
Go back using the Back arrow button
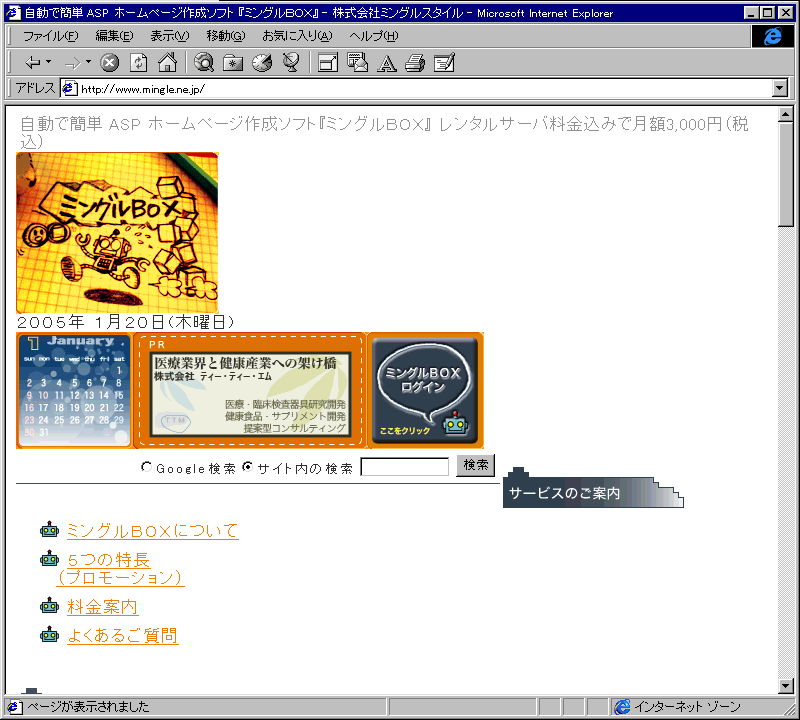coord(33,63)
